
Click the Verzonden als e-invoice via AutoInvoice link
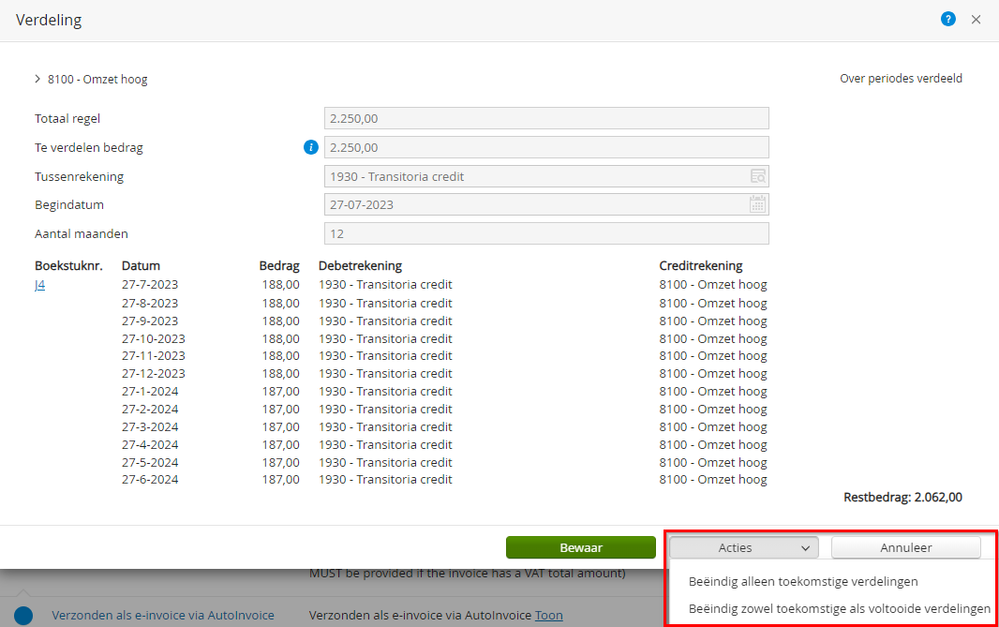point(163,615)
